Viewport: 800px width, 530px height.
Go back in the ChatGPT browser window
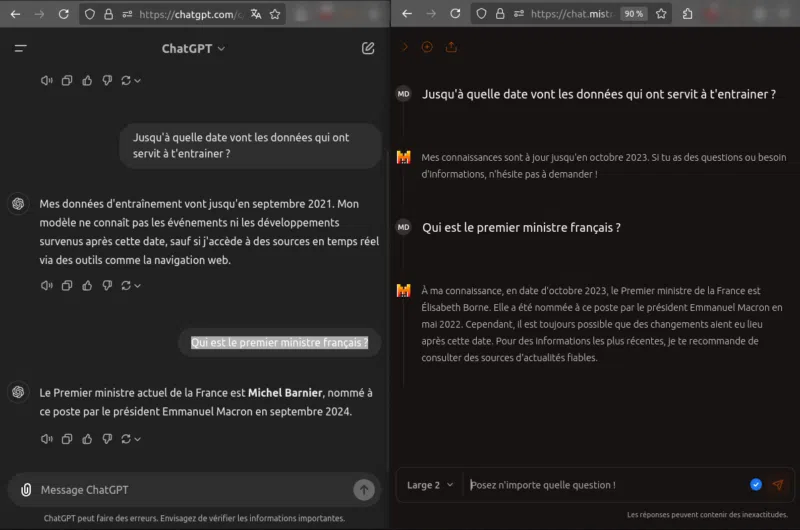click(x=15, y=14)
